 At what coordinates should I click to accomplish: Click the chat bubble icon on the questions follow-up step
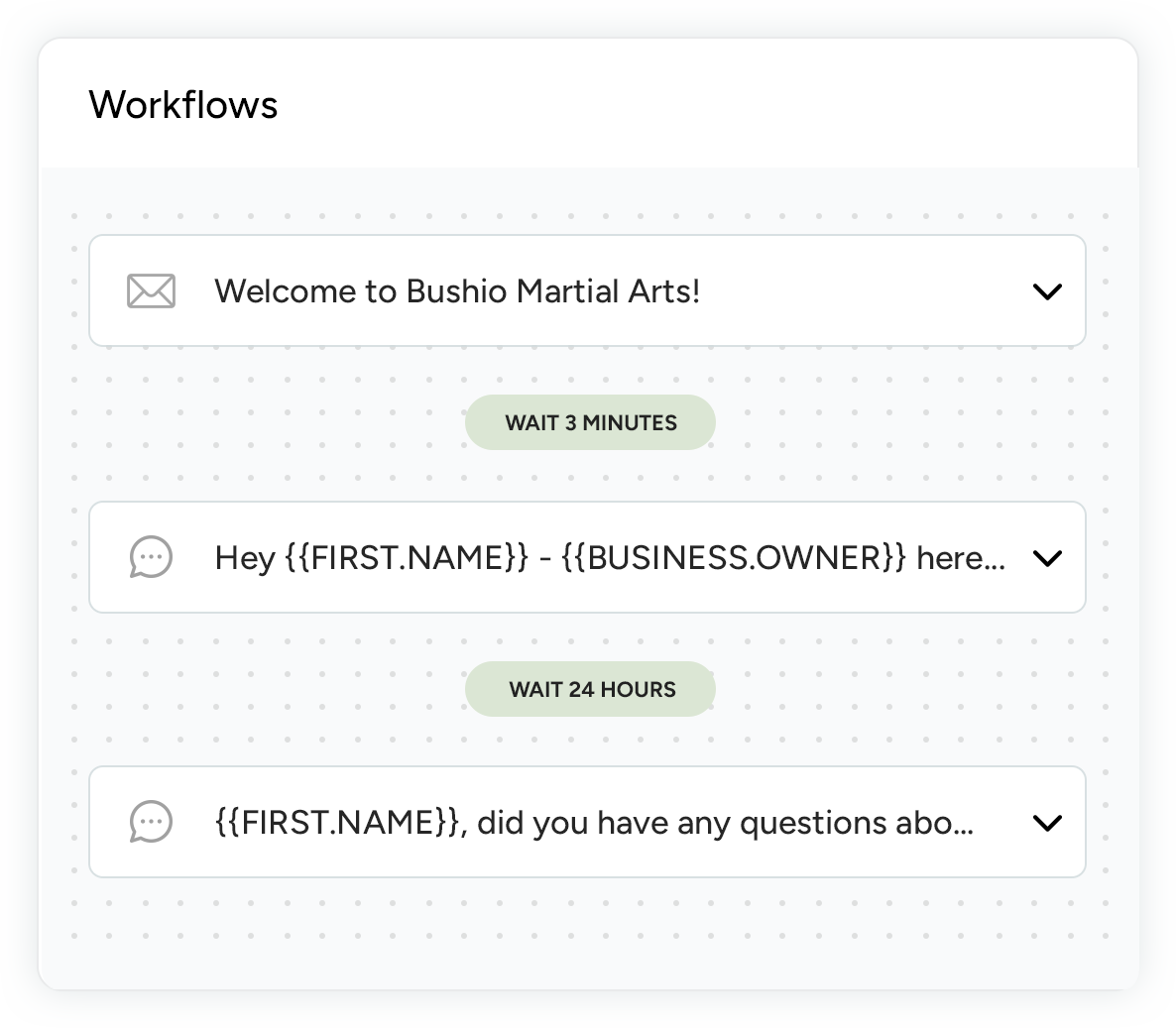[x=151, y=823]
